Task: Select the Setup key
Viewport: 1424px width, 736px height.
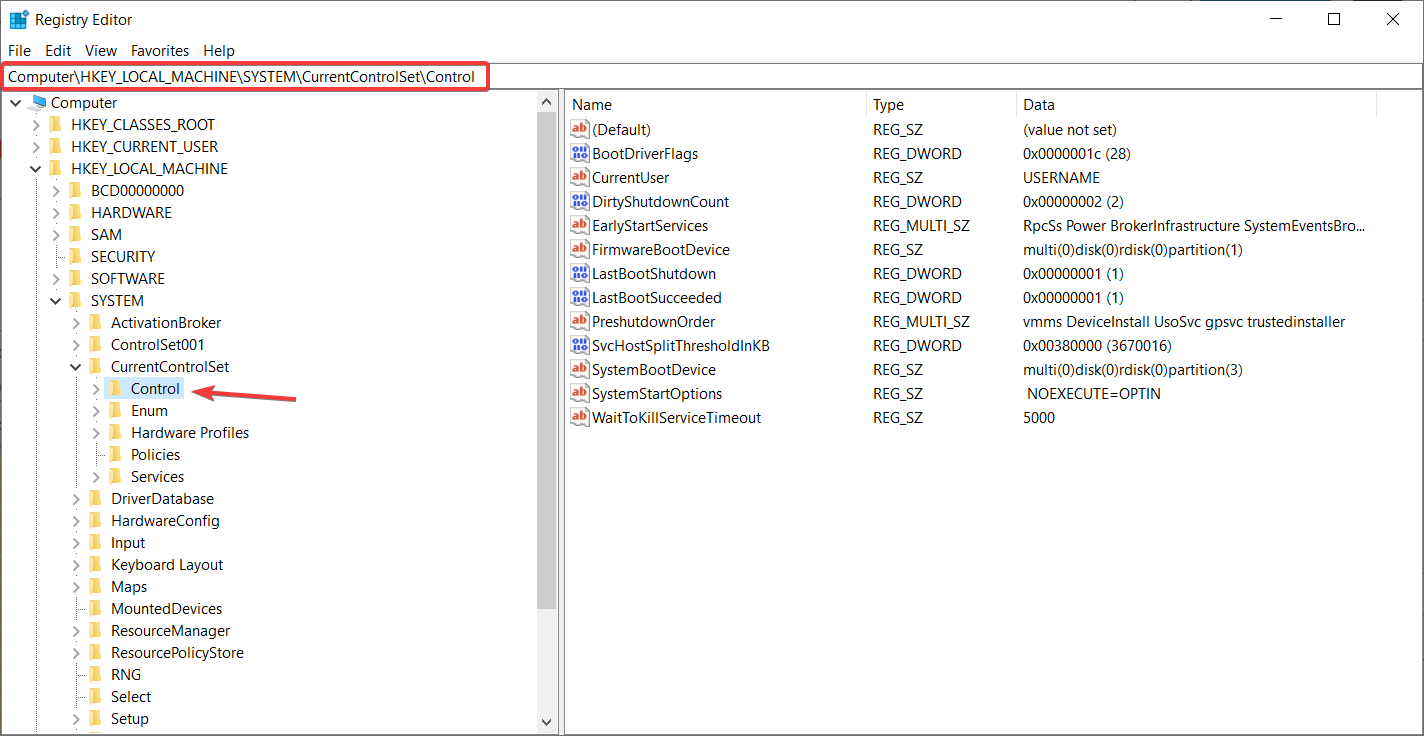Action: point(130,718)
